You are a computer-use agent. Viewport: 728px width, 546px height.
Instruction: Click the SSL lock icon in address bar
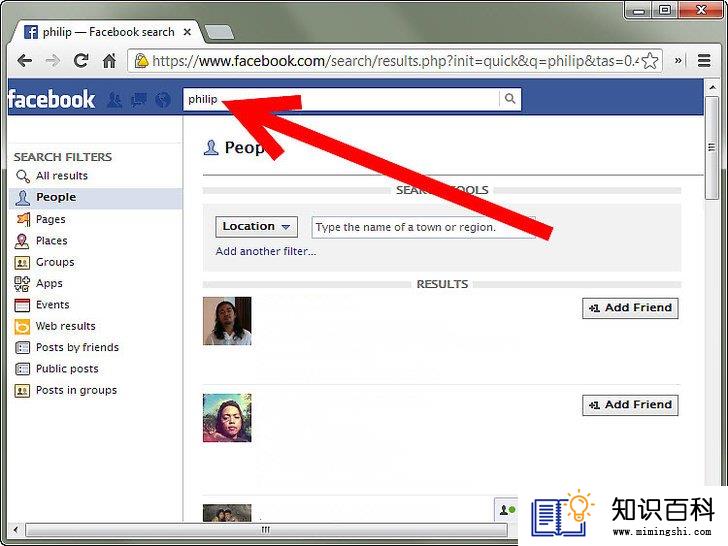pyautogui.click(x=141, y=61)
